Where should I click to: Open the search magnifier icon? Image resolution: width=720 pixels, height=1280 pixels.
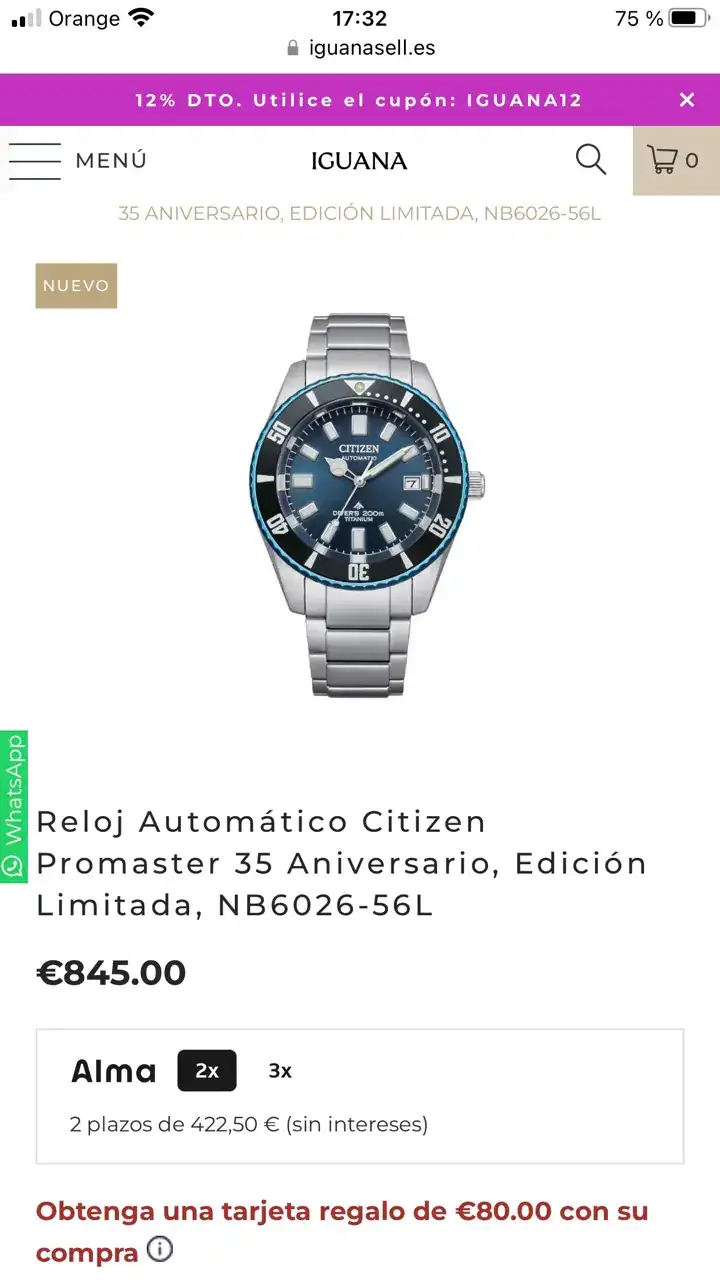point(591,160)
